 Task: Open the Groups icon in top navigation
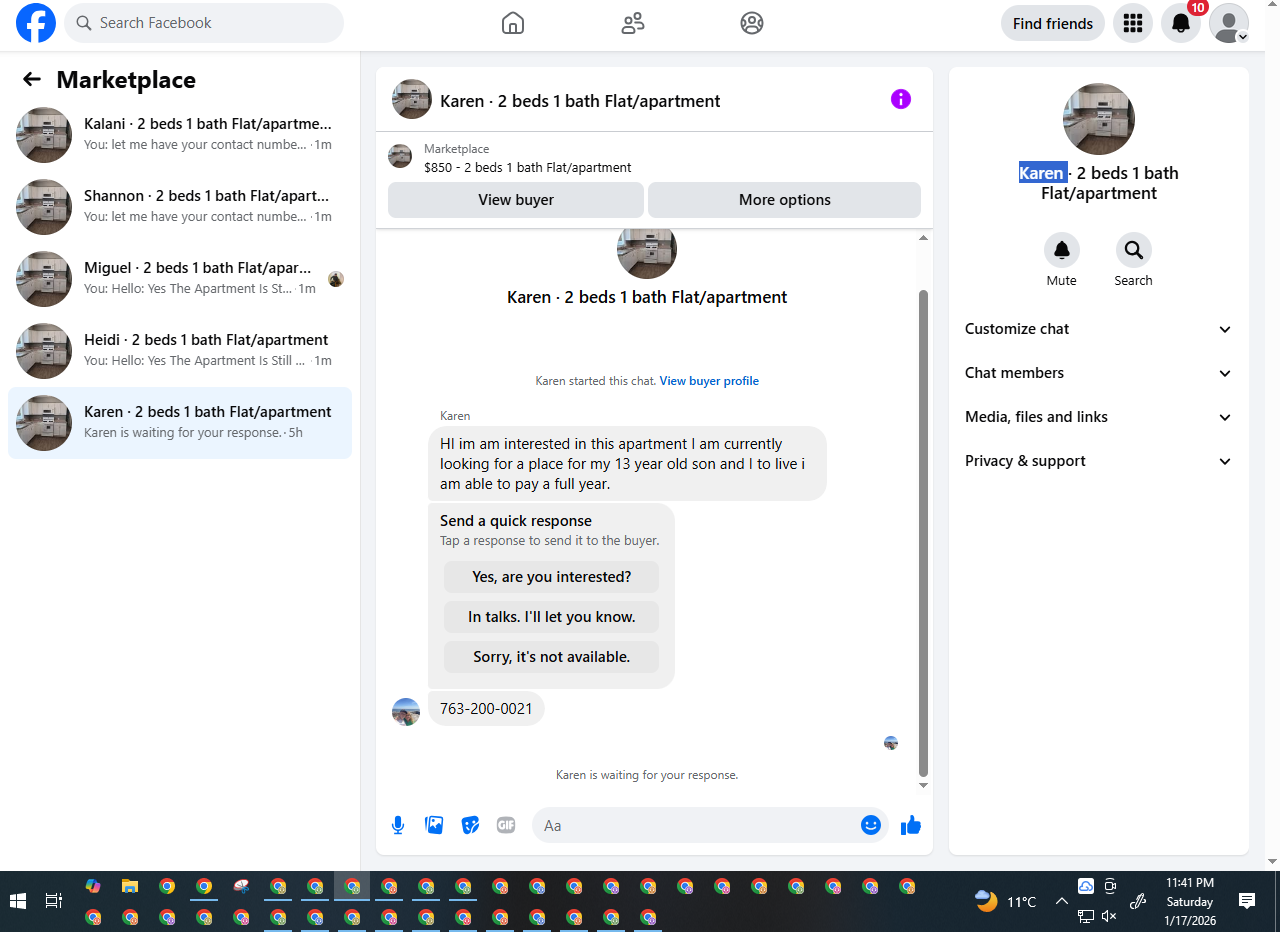coord(752,23)
